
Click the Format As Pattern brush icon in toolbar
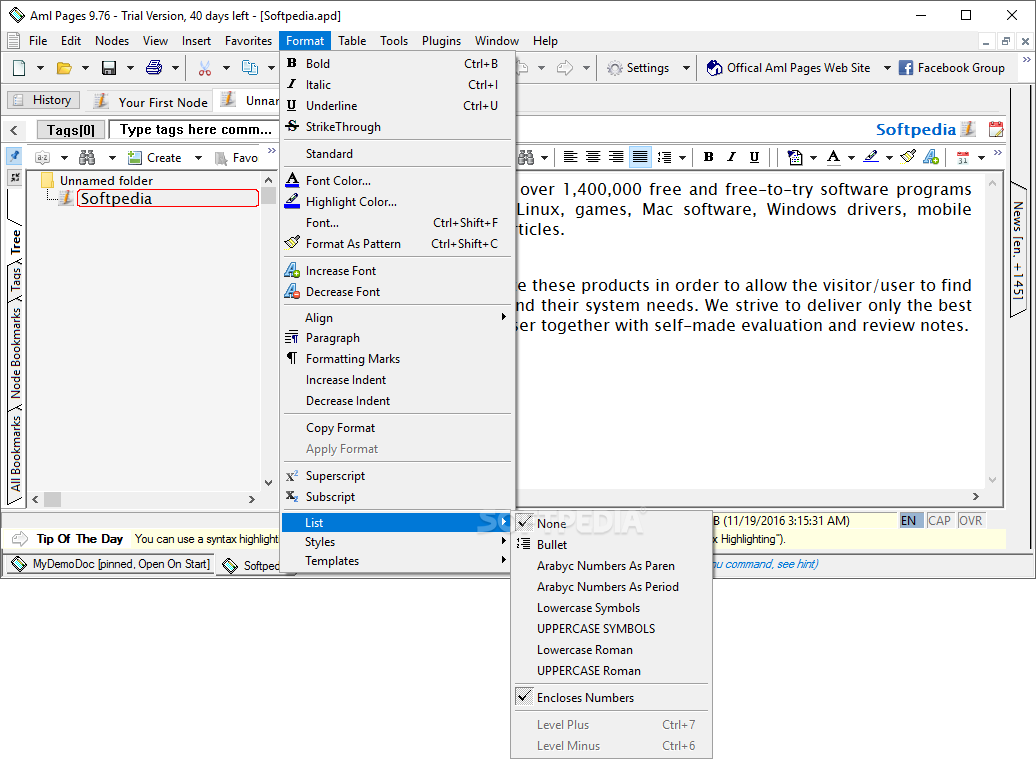[908, 157]
